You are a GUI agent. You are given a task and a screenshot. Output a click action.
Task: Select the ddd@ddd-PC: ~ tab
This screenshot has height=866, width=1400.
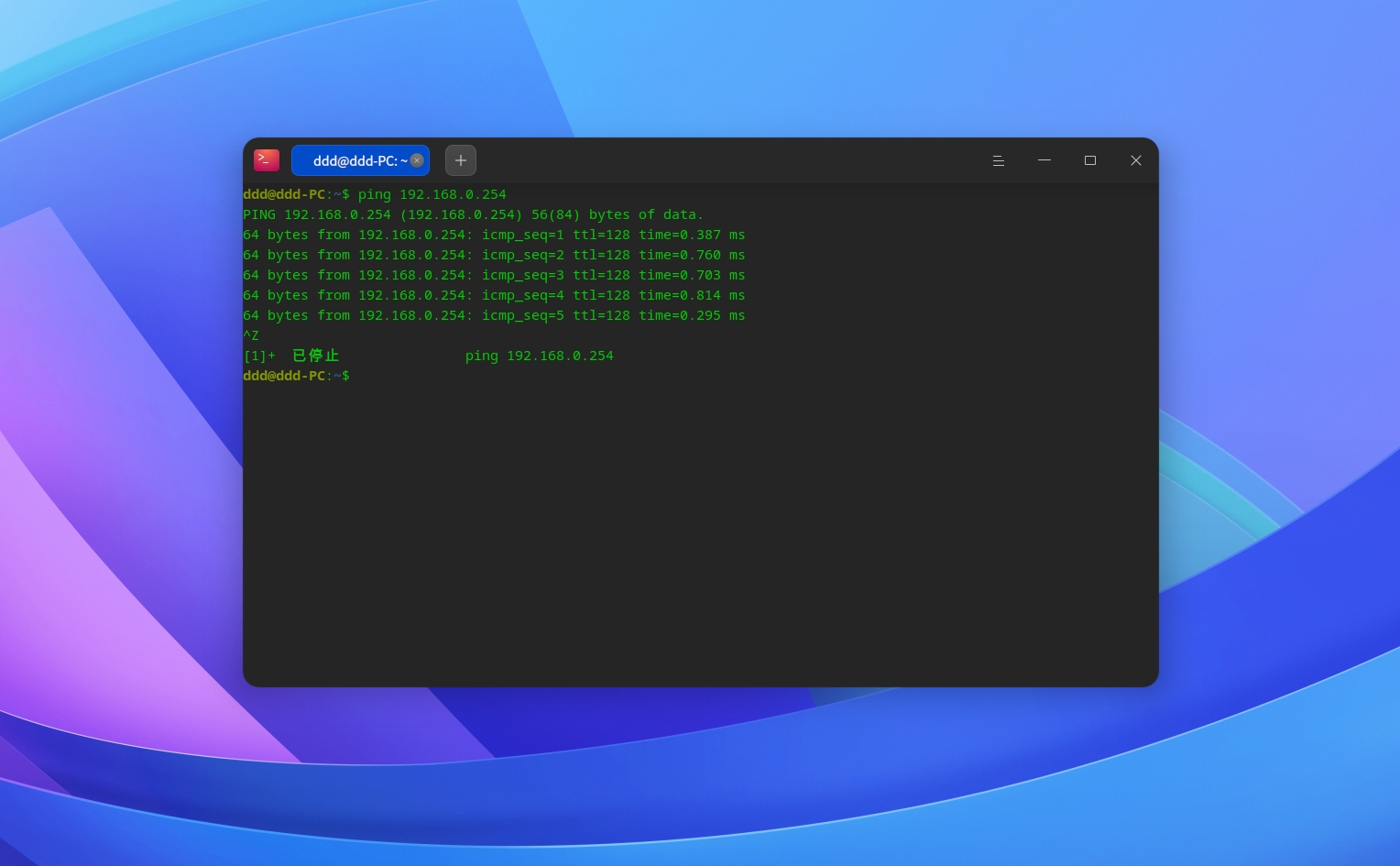pyautogui.click(x=360, y=160)
